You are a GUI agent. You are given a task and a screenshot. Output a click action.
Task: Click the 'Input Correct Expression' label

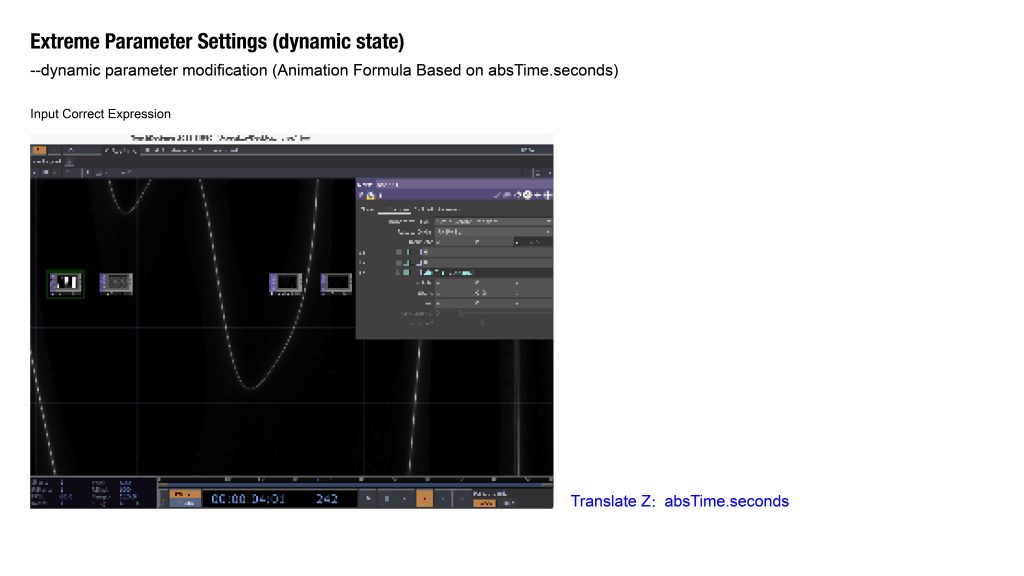coord(101,114)
